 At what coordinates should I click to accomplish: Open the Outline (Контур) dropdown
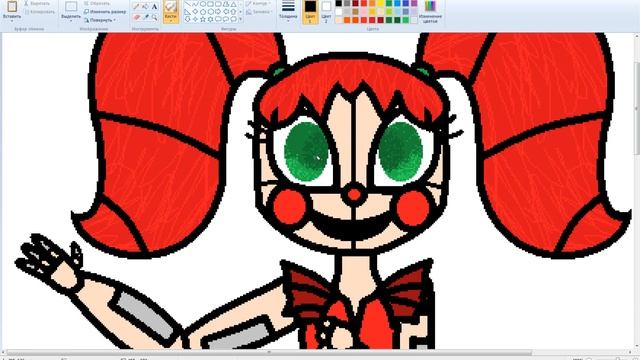pyautogui.click(x=258, y=4)
